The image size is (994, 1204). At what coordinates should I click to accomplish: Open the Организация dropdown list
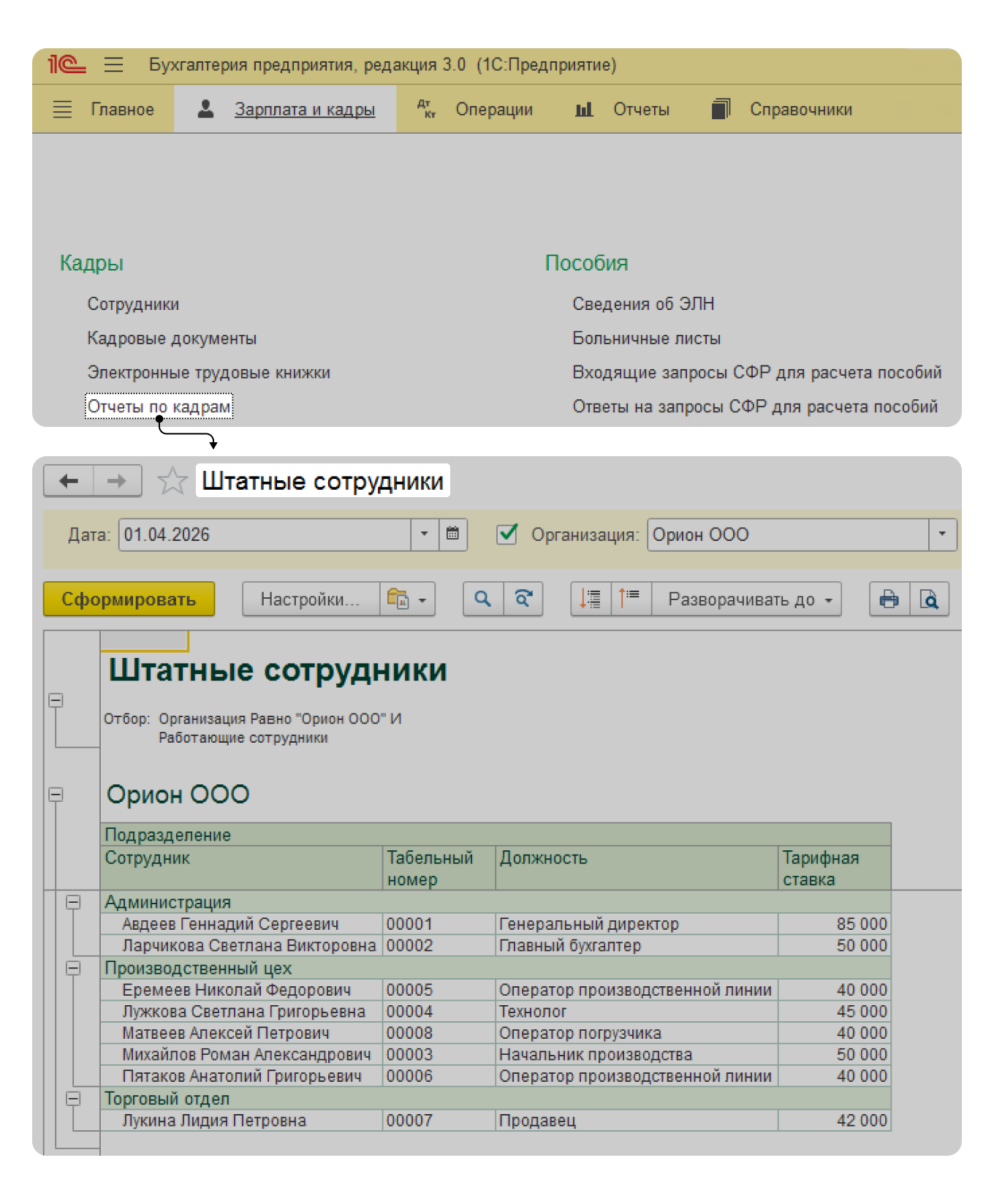click(942, 534)
